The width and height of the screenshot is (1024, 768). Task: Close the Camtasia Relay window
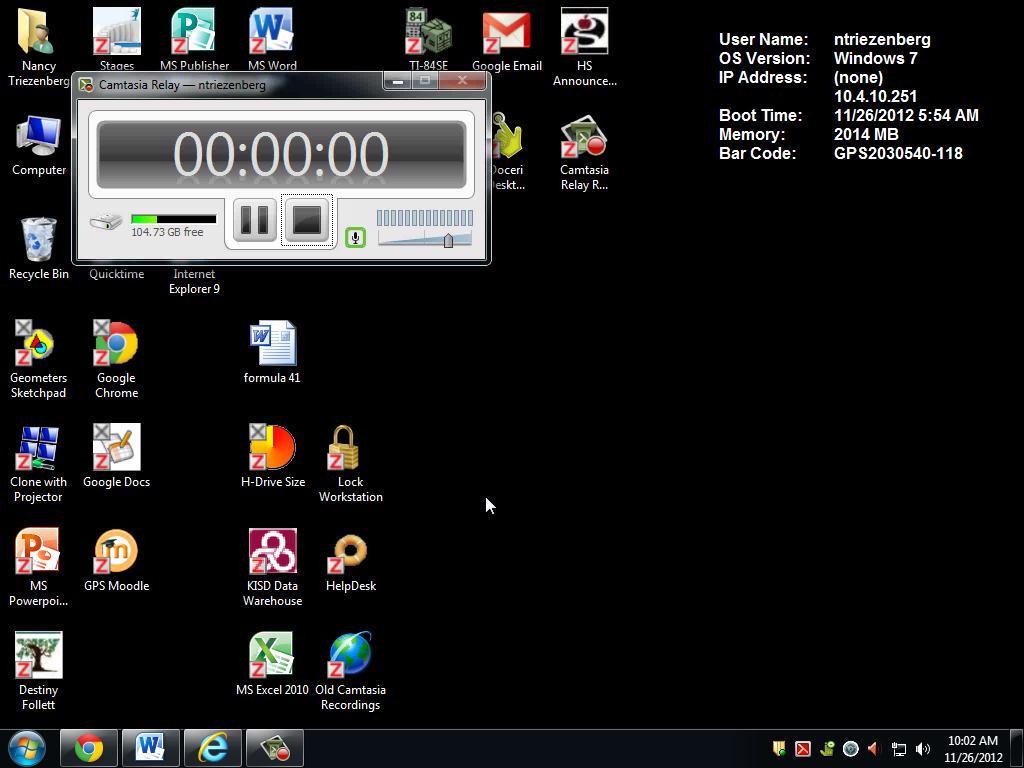coord(462,81)
